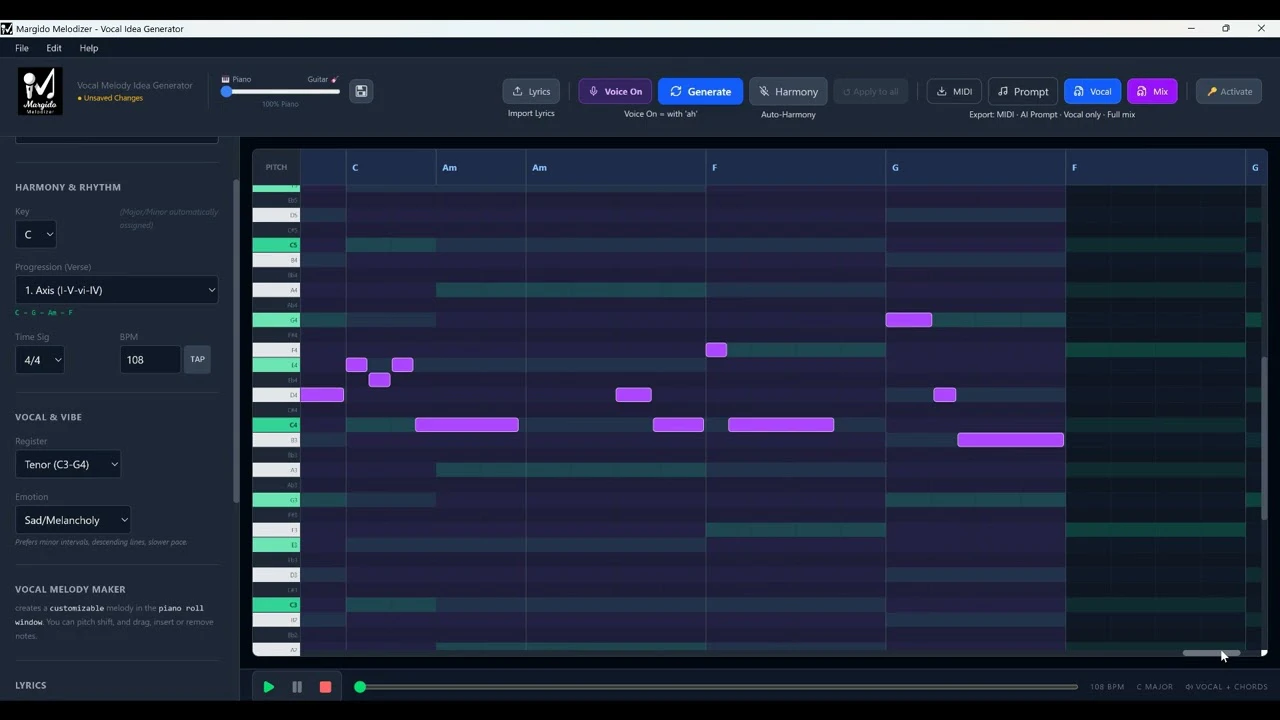Click the piano keyboard icon above slider
This screenshot has width=1280, height=720.
pos(226,79)
